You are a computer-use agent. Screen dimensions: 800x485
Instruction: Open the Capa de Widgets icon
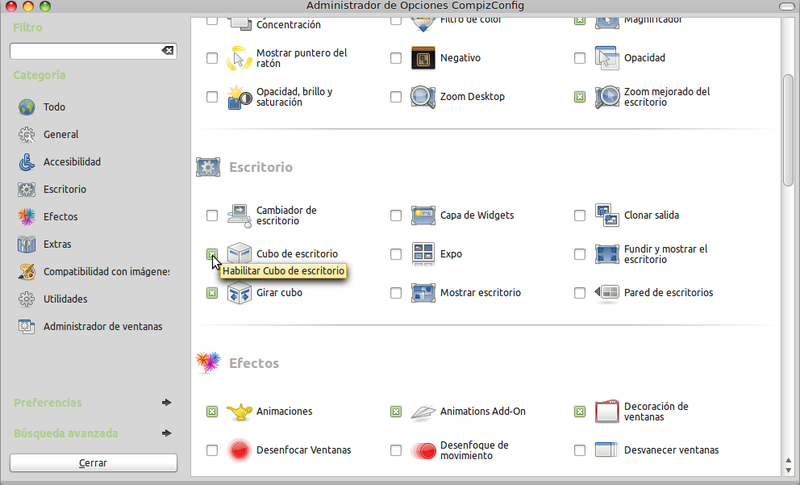(x=424, y=215)
